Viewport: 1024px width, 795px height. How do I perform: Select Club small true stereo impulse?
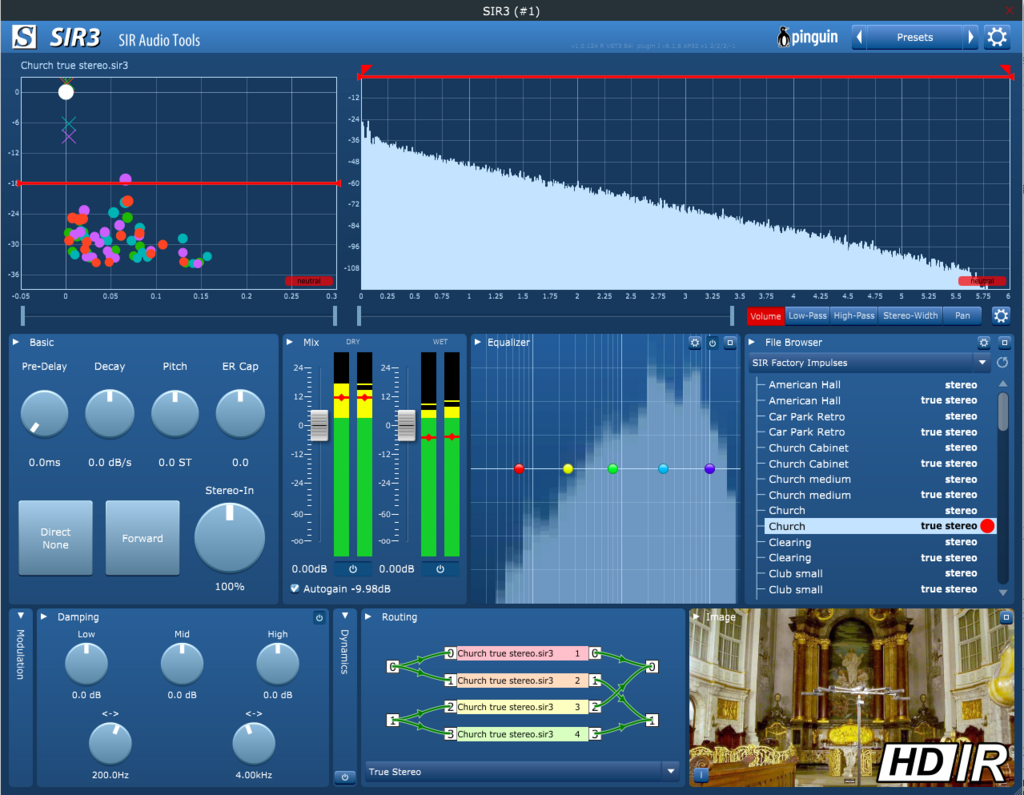(x=875, y=589)
